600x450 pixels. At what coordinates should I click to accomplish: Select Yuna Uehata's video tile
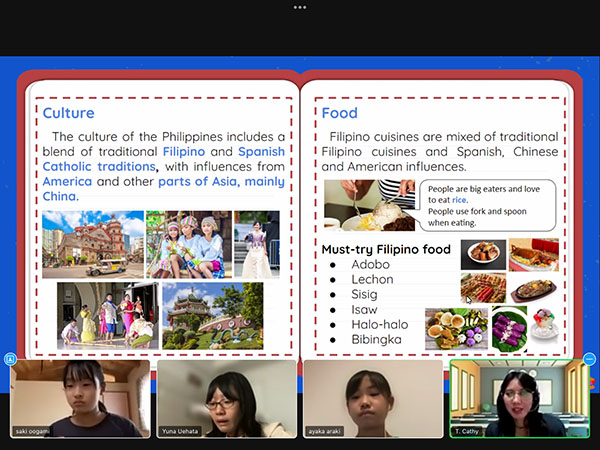[x=226, y=398]
